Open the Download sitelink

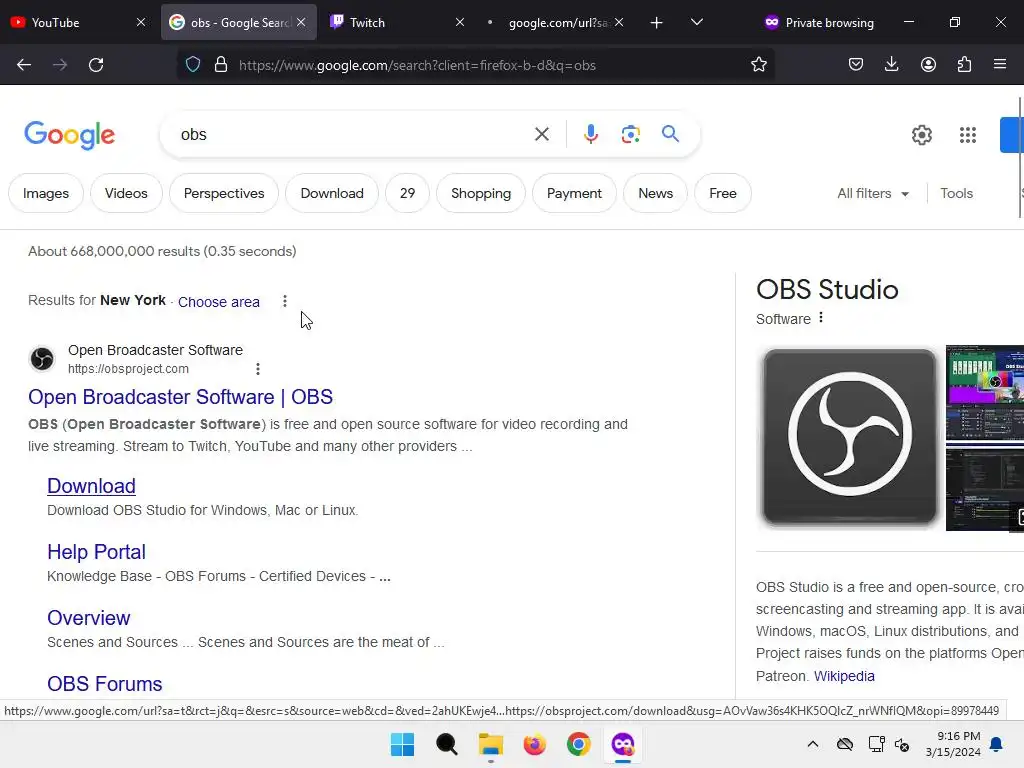click(91, 486)
